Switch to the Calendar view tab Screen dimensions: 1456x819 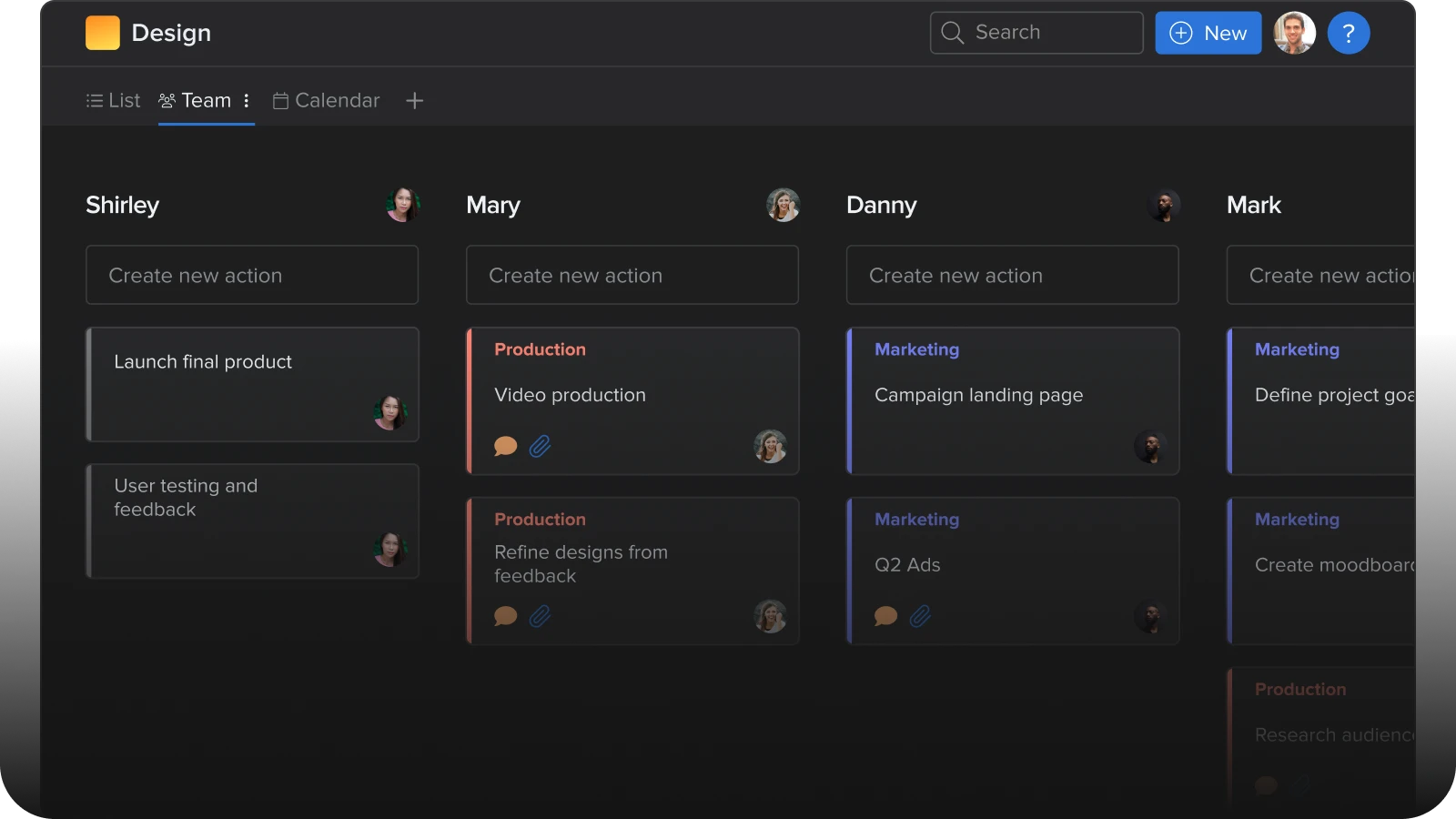pyautogui.click(x=327, y=101)
